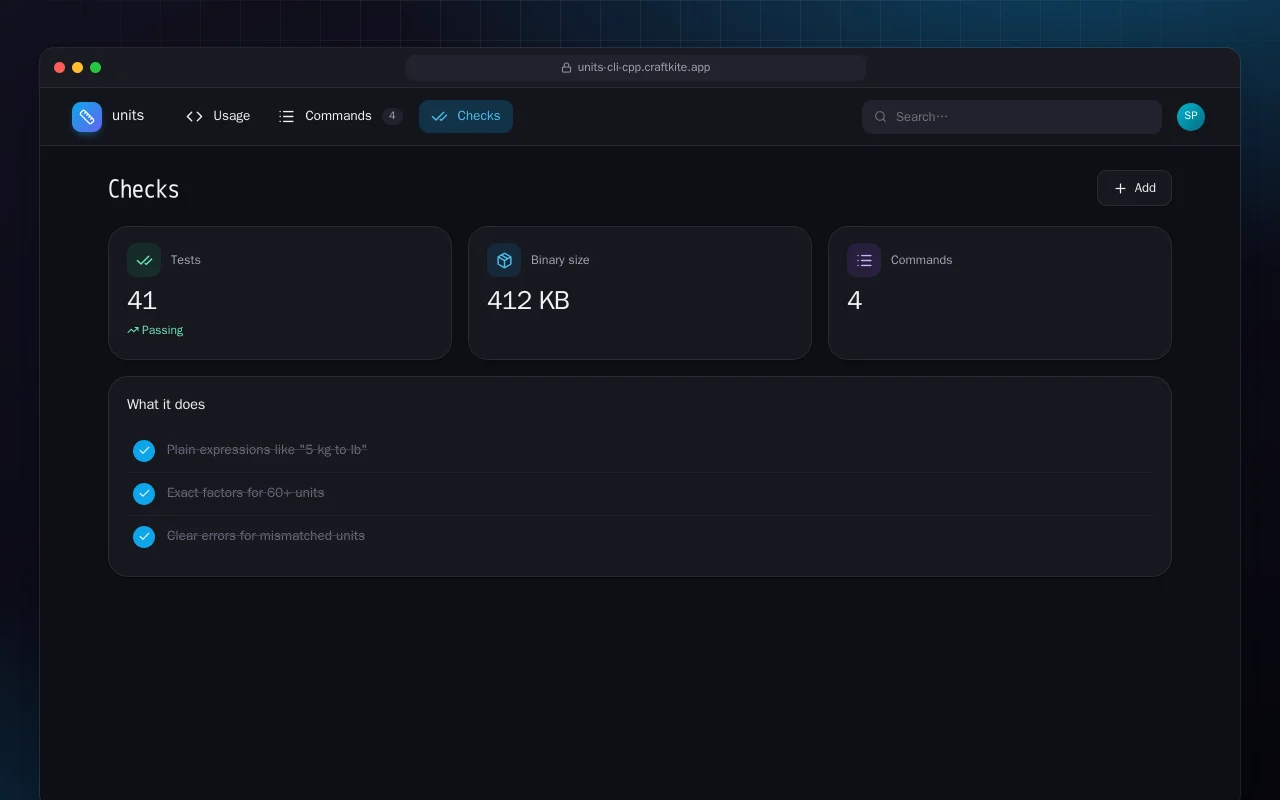1280x800 pixels.
Task: Click the green Passing status text
Action: coord(162,330)
